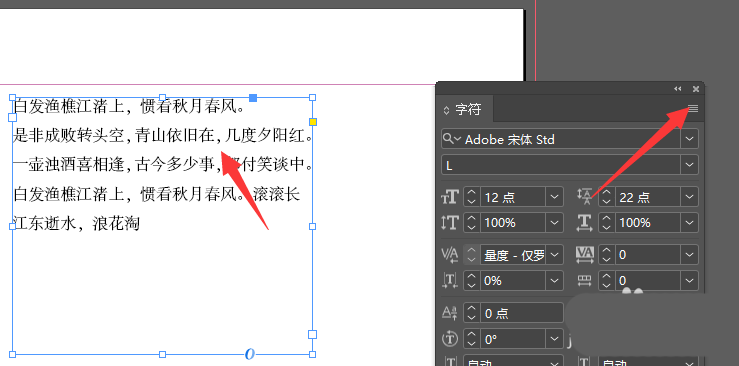Click the font size TT icon
The width and height of the screenshot is (739, 366).
pyautogui.click(x=450, y=197)
